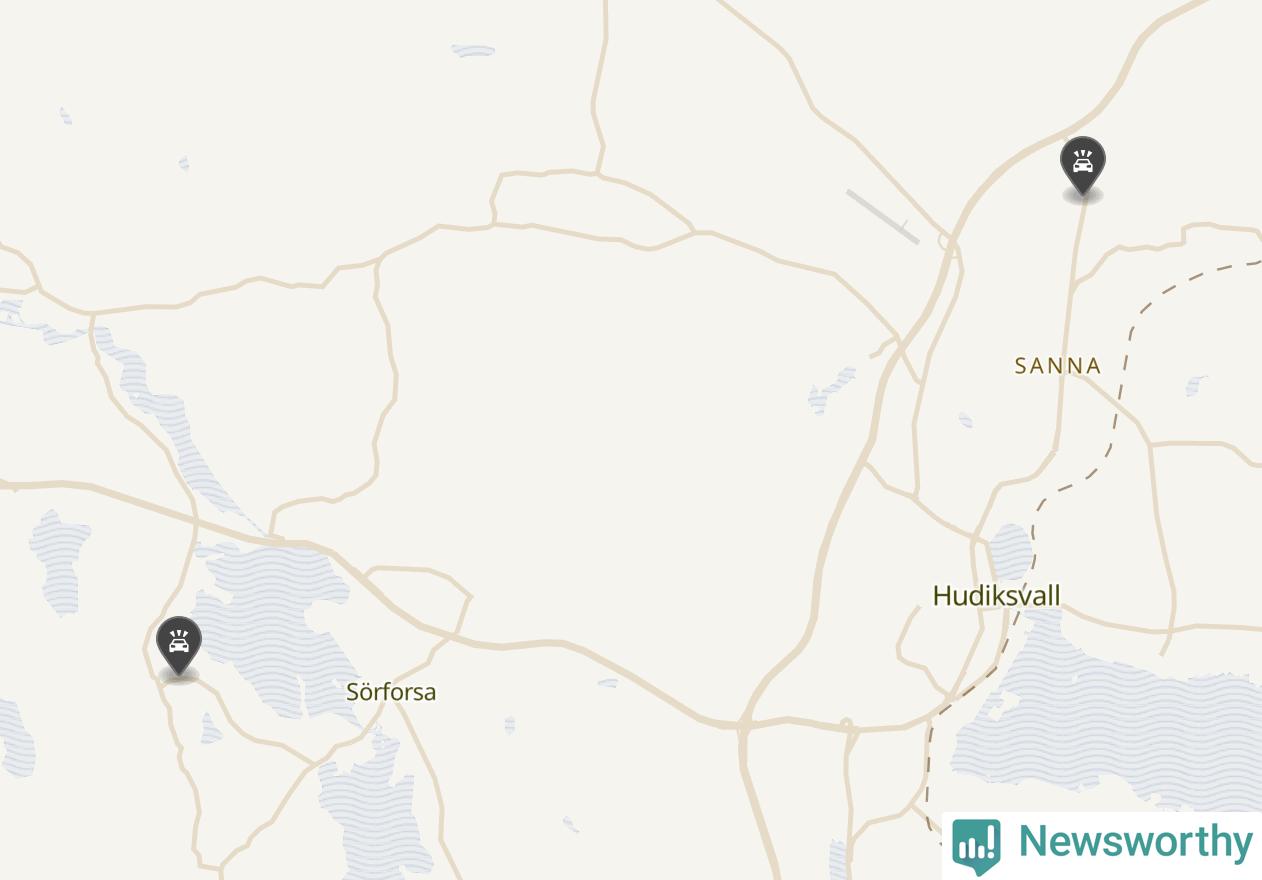Click the small lake just above Hudiksvall label
This screenshot has width=1262, height=880.
1011,552
